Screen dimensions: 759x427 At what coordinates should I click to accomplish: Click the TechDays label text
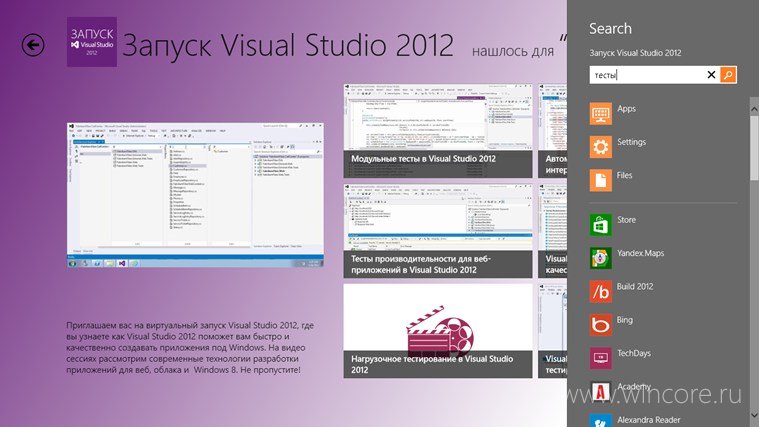point(634,353)
